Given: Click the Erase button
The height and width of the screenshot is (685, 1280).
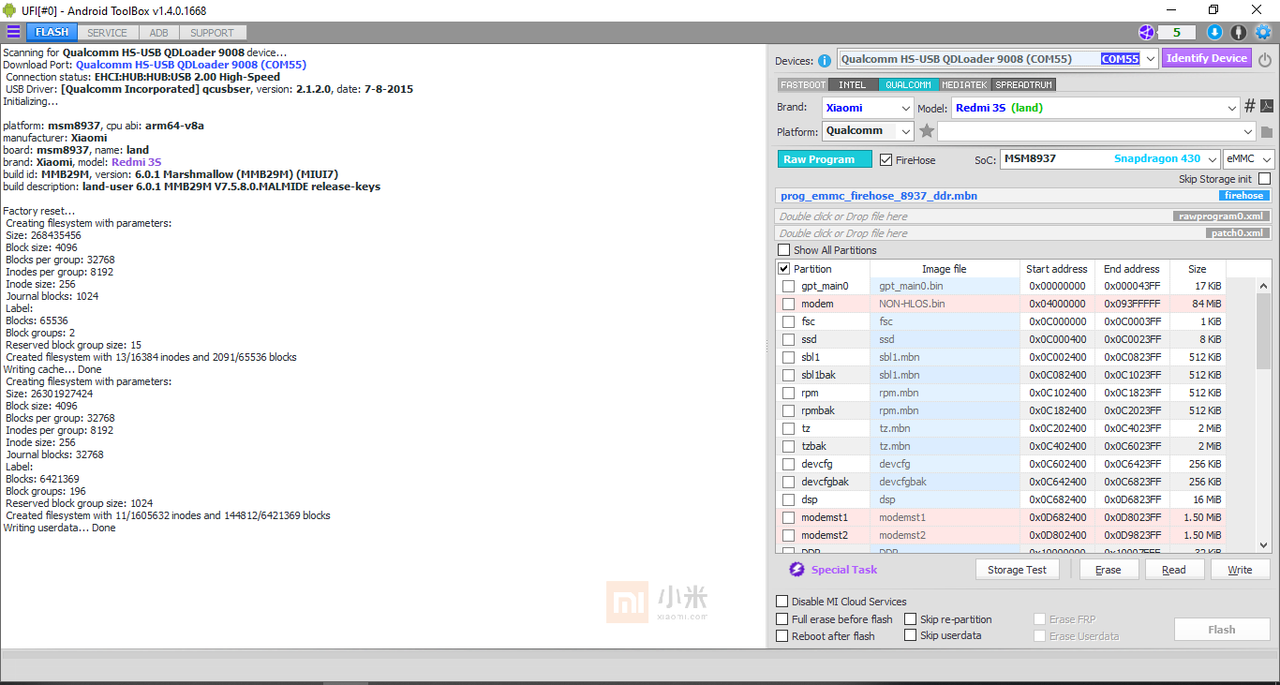Looking at the screenshot, I should click(1108, 569).
